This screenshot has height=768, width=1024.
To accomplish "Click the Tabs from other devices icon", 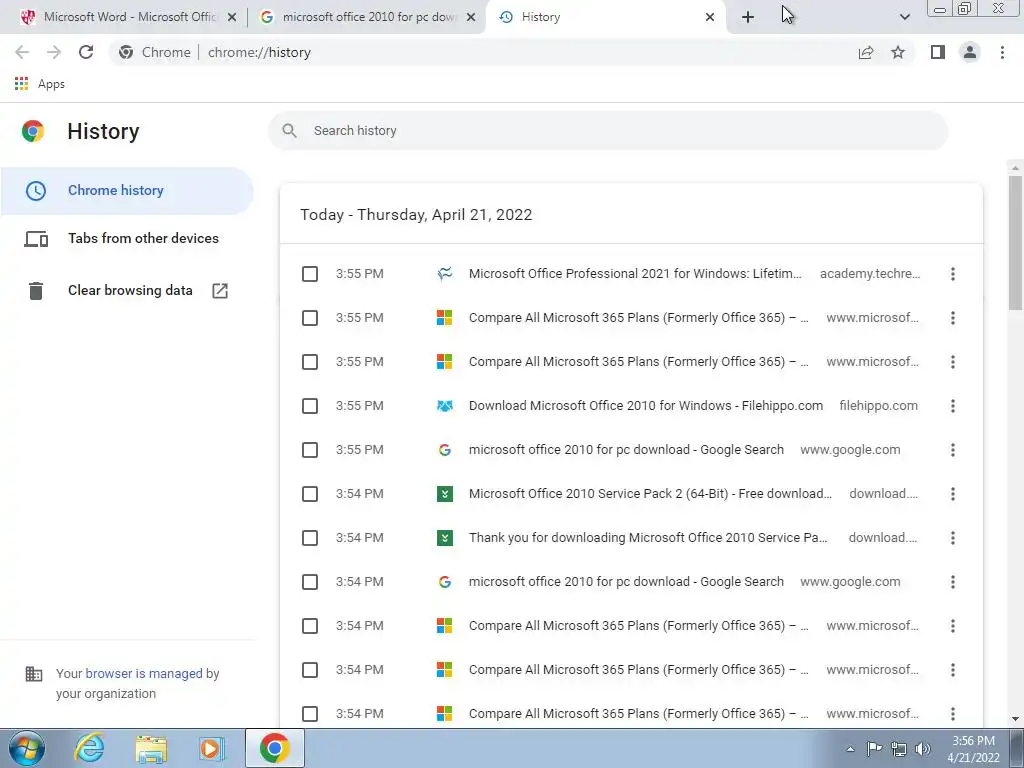I will [36, 239].
